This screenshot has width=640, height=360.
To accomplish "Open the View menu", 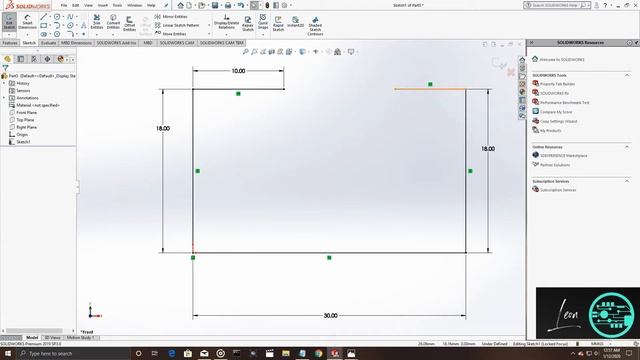I will 88,5.
